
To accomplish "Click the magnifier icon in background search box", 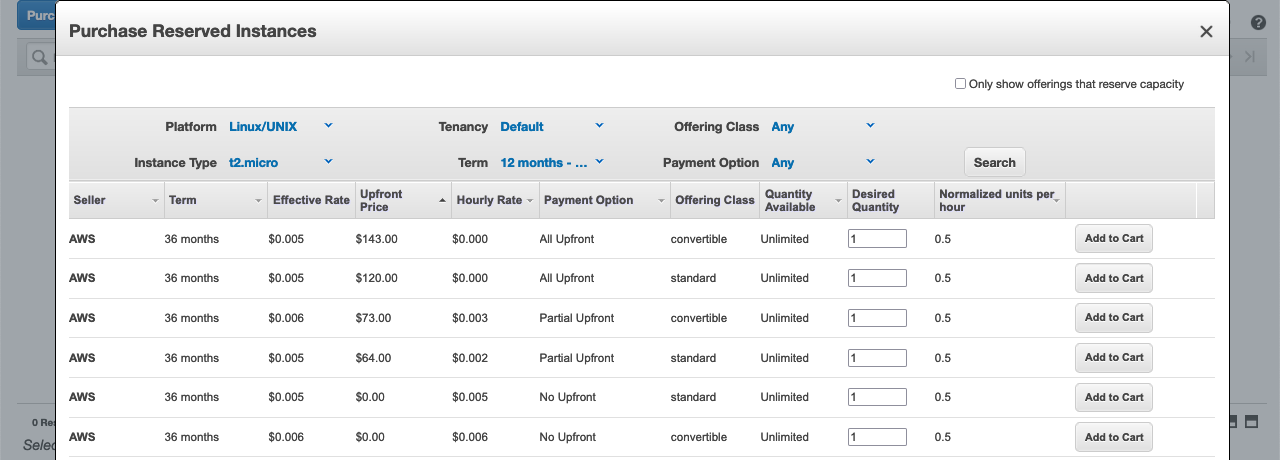I will tap(40, 58).
